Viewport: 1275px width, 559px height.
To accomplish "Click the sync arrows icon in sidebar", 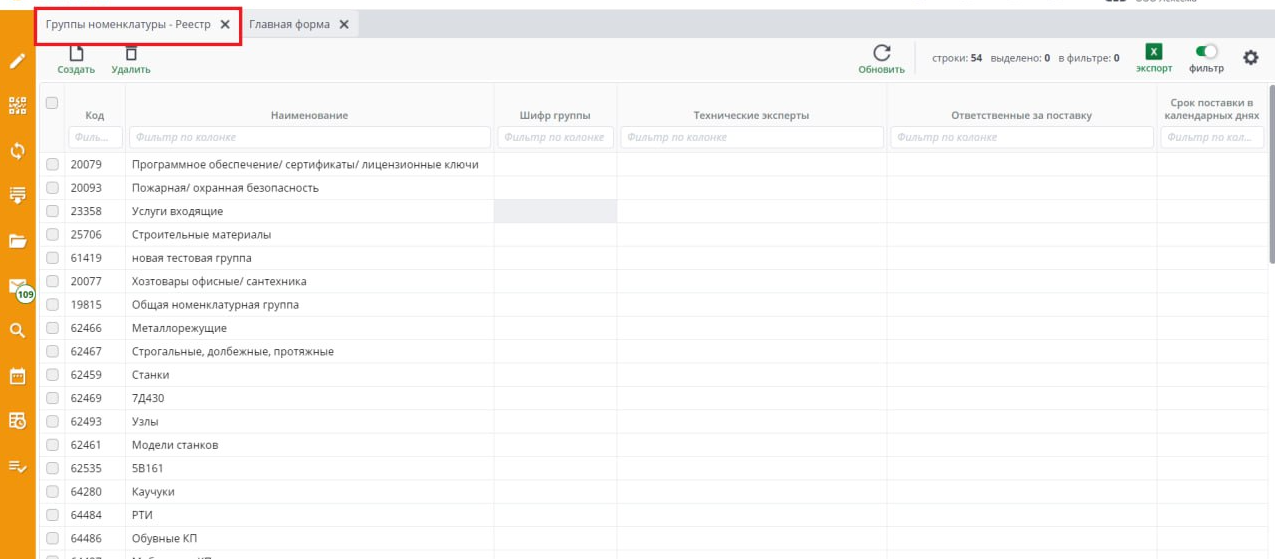I will 17,151.
